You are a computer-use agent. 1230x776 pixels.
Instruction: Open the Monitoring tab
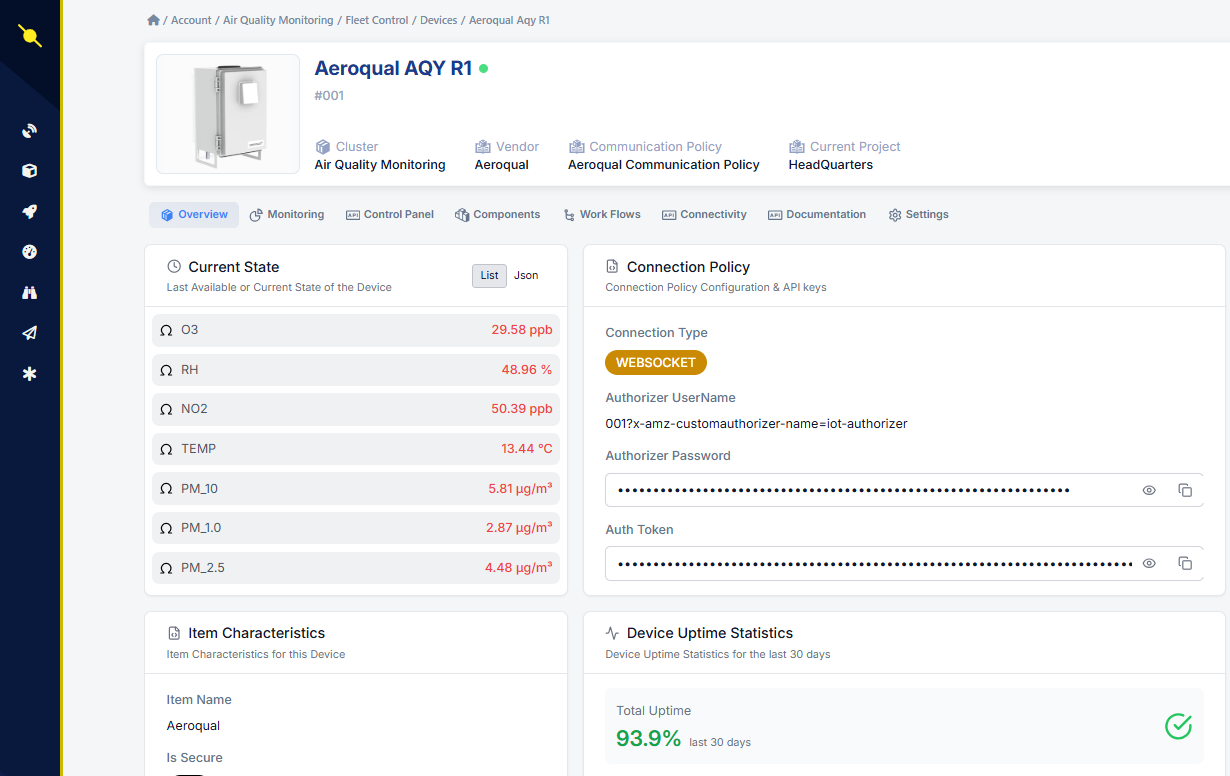[x=287, y=215]
